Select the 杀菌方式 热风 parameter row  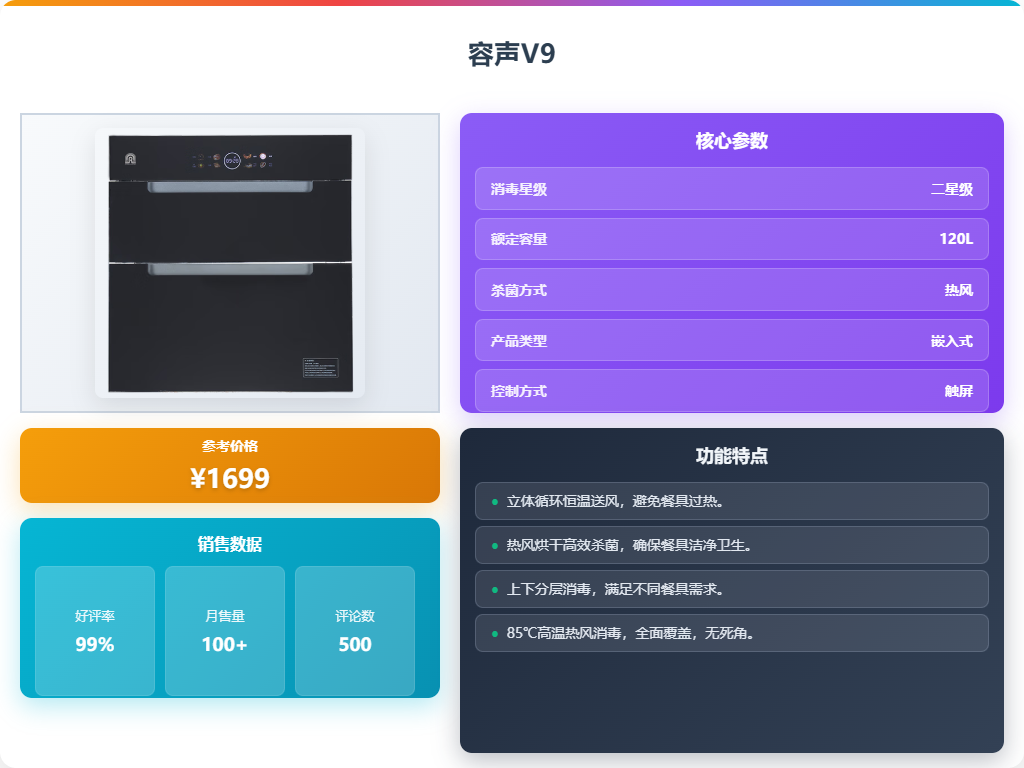point(731,290)
